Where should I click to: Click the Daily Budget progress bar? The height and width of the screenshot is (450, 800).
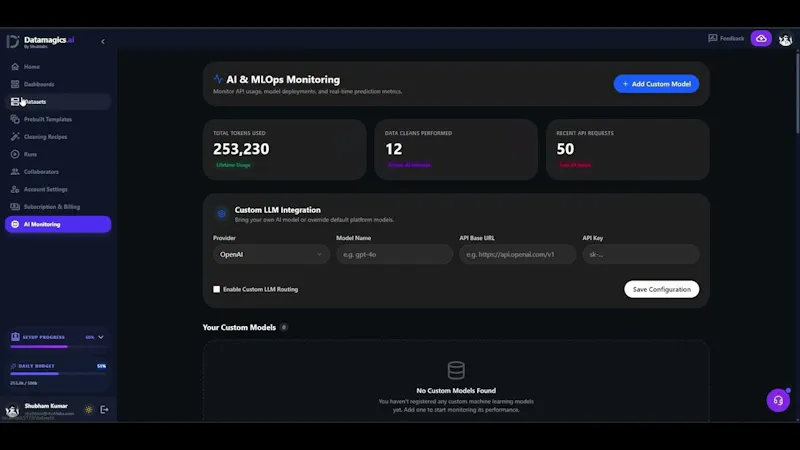tap(58, 374)
